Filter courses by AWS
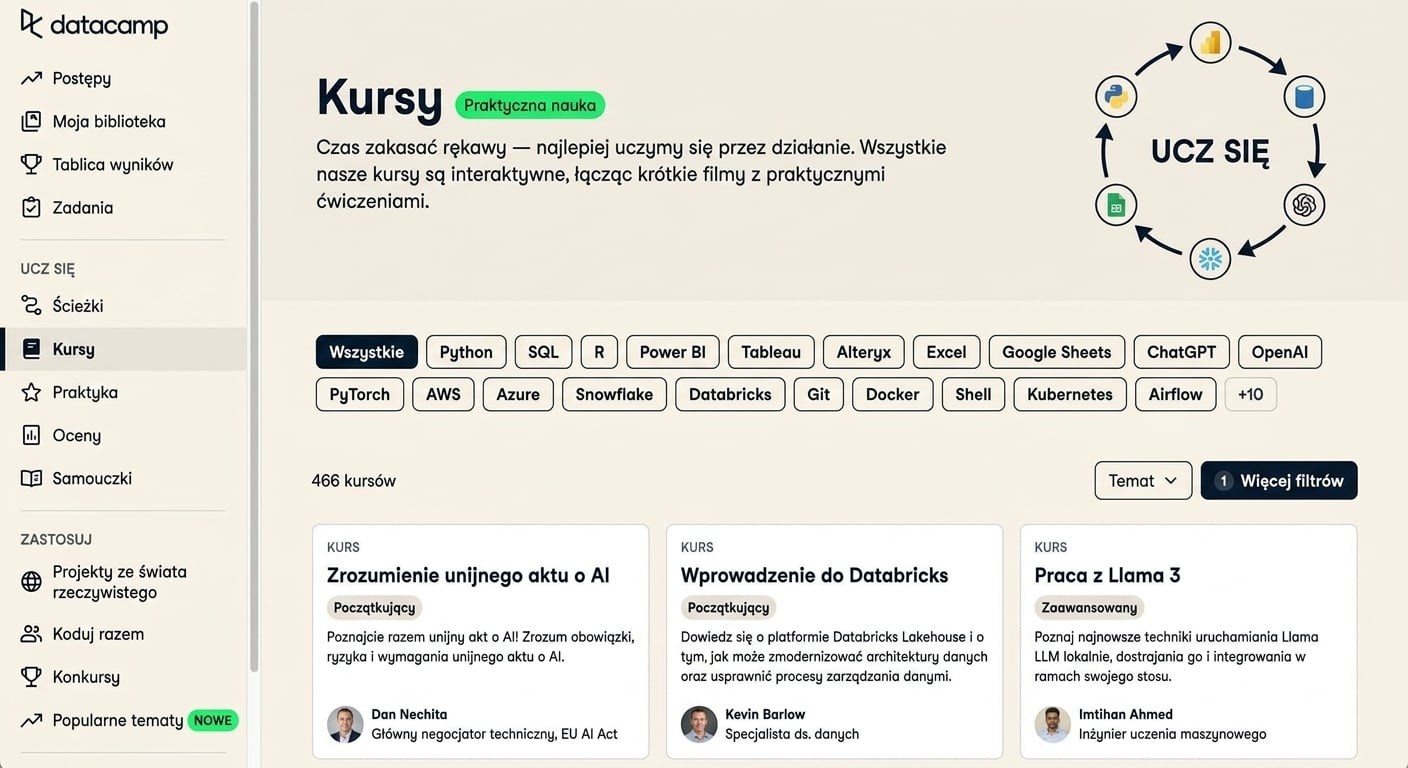This screenshot has width=1408, height=768. coord(443,394)
